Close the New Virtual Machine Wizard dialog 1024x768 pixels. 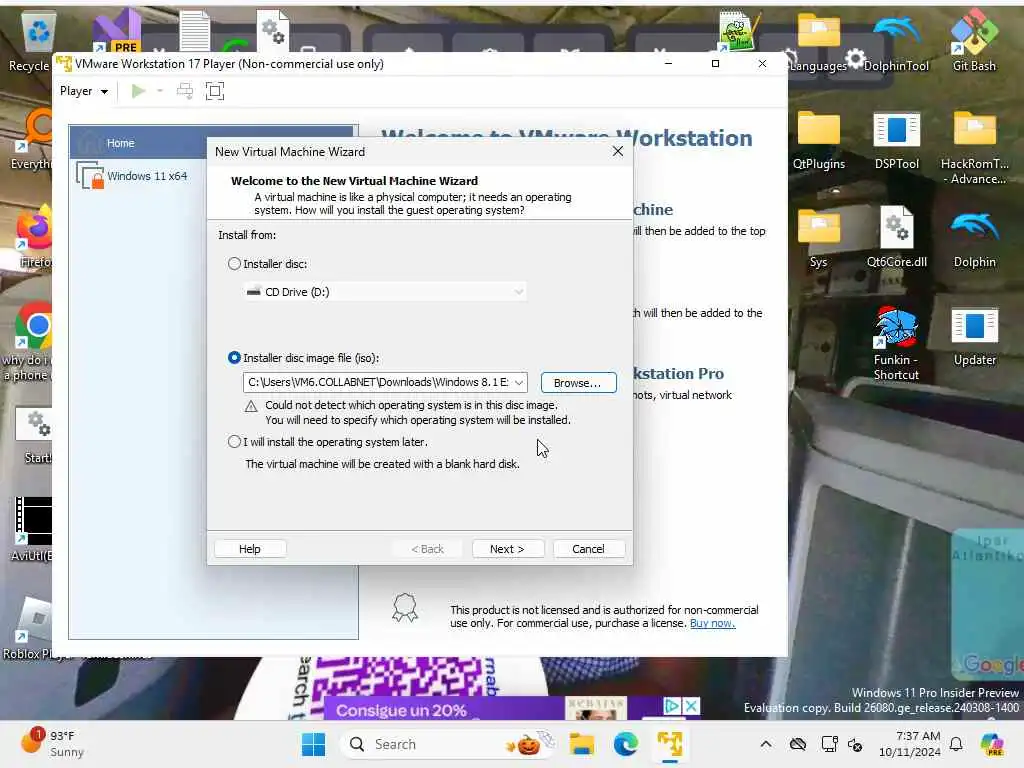618,152
